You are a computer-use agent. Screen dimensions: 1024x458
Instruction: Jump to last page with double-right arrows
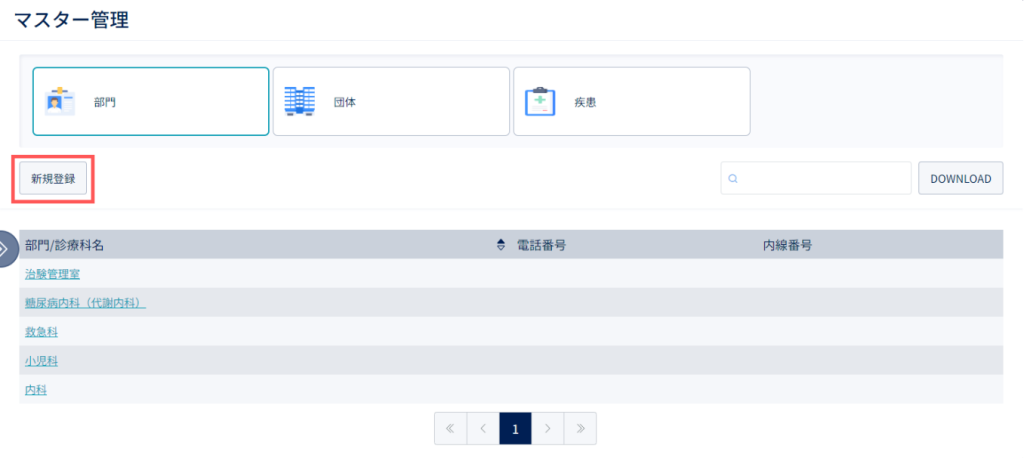click(581, 429)
